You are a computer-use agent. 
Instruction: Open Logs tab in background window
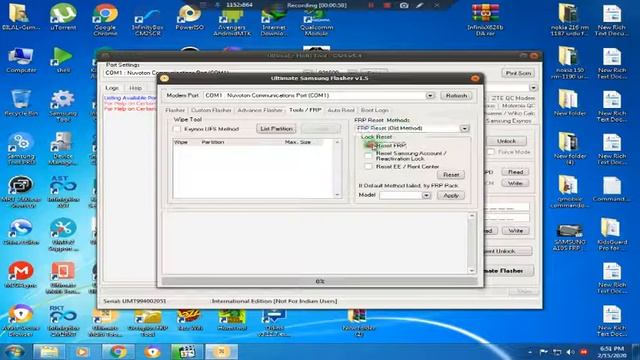(112, 88)
